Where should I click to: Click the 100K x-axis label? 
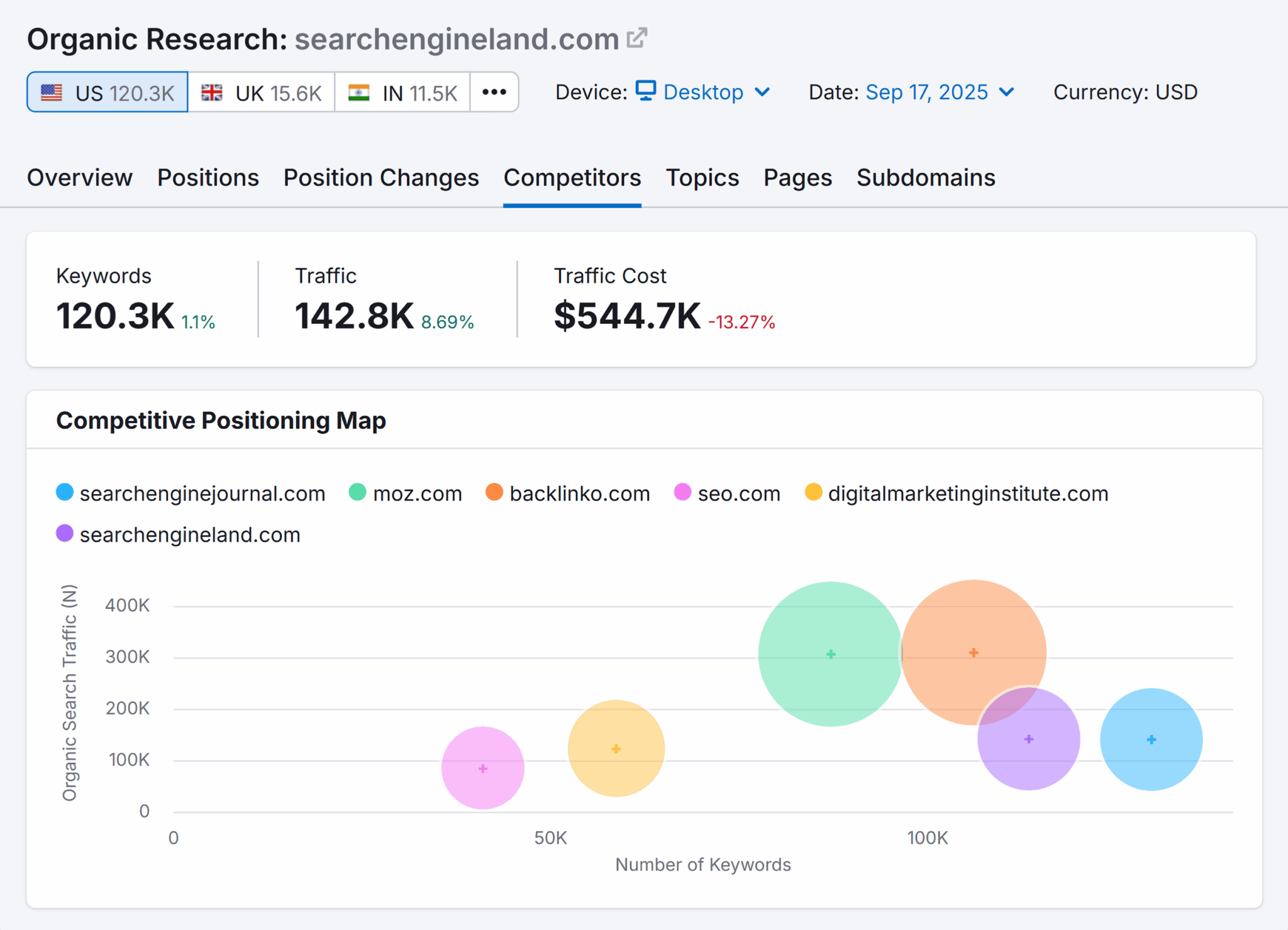point(927,838)
